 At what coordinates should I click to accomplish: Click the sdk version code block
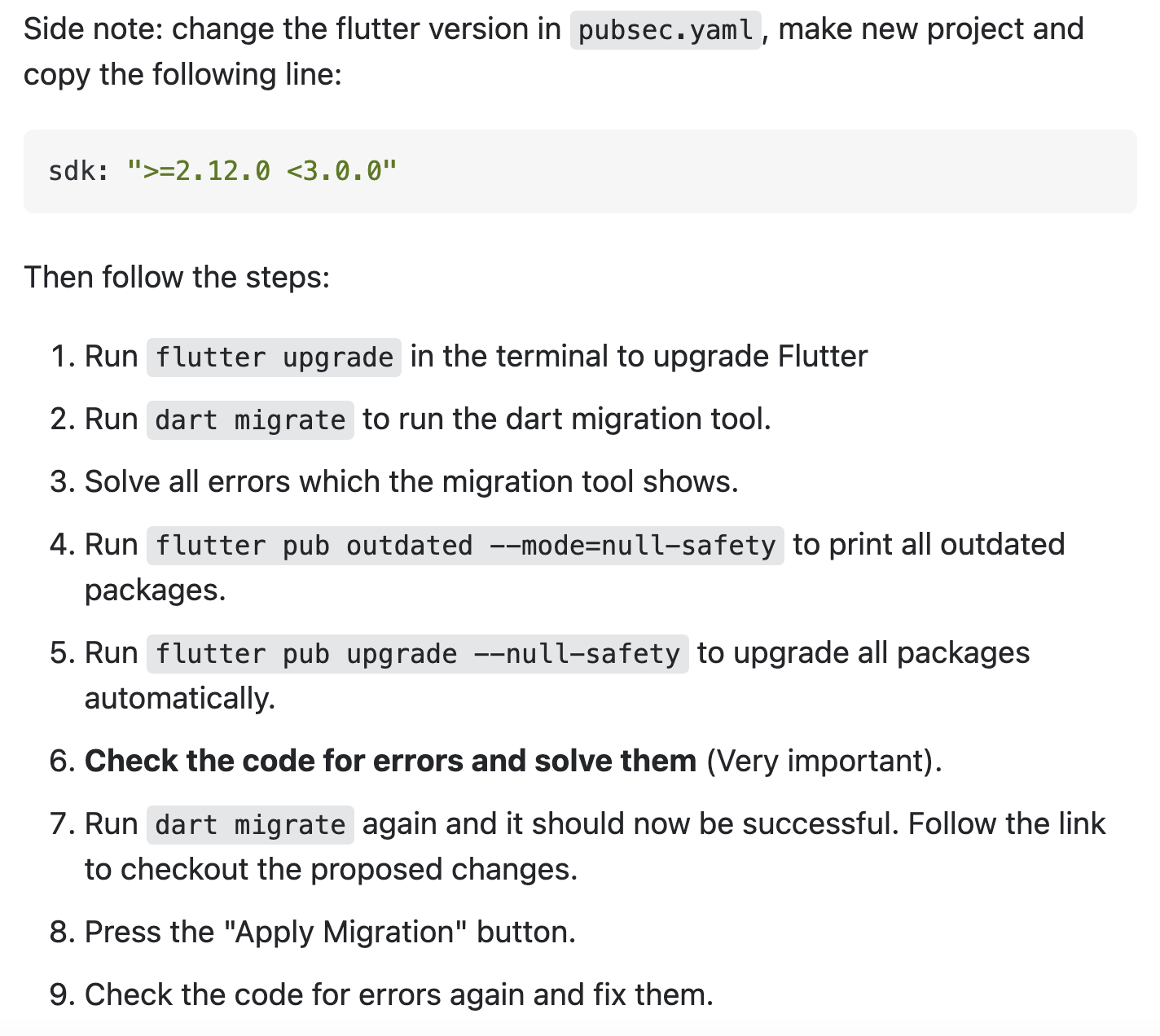[580, 171]
